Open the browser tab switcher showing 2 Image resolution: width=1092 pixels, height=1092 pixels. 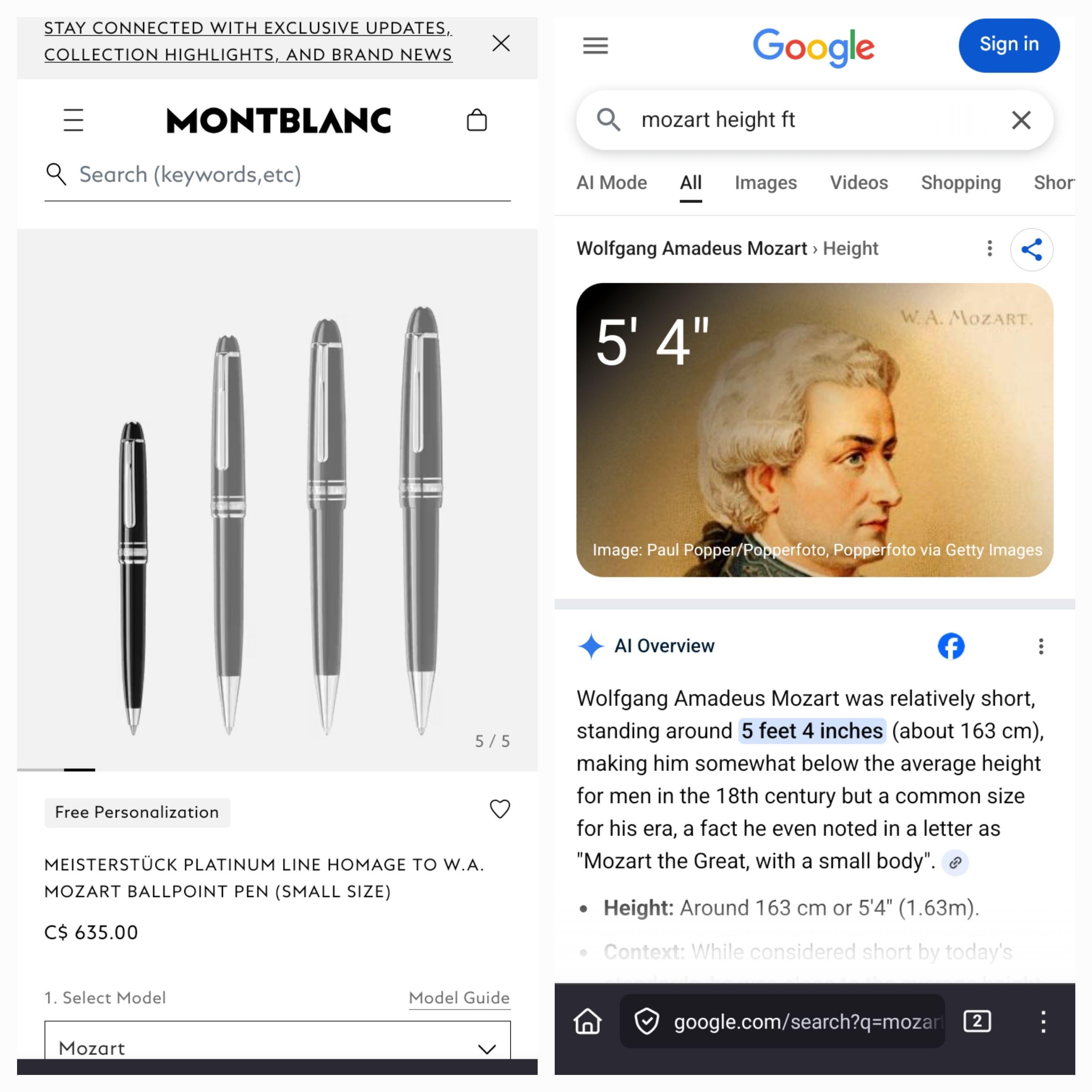point(977,1021)
